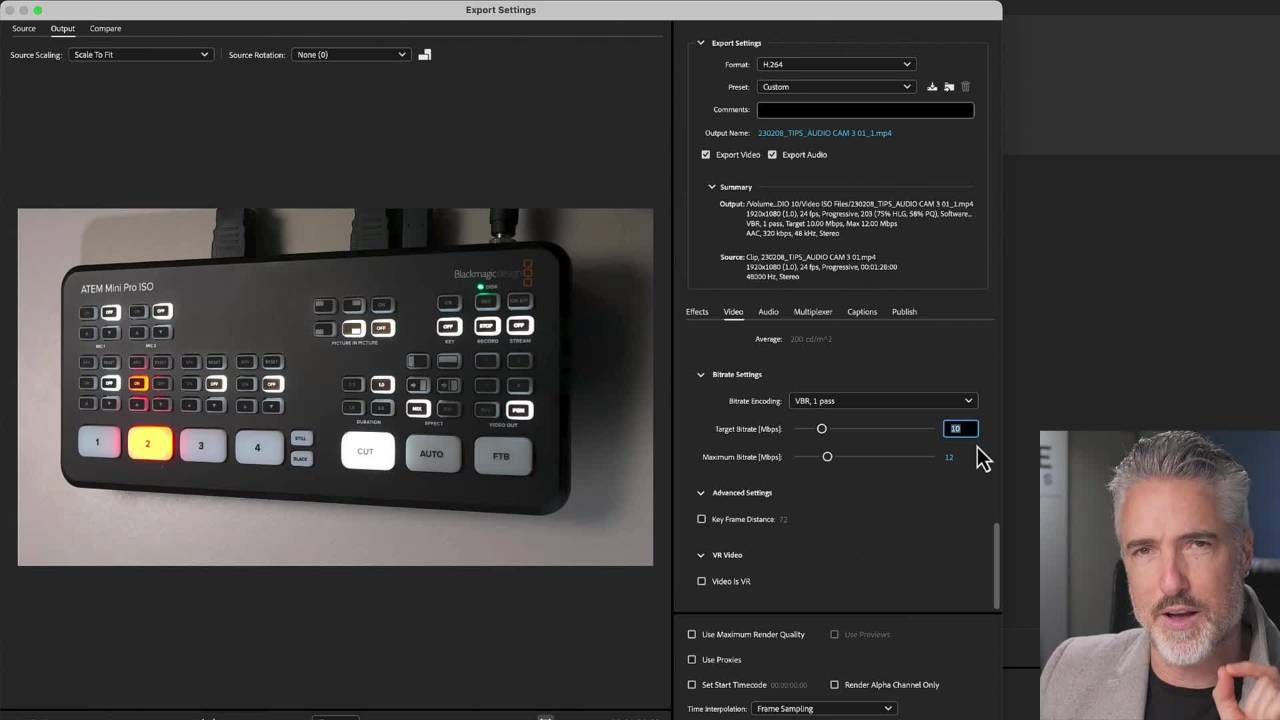Click the Maximum Bitrate slider handle
1280x720 pixels.
click(827, 456)
